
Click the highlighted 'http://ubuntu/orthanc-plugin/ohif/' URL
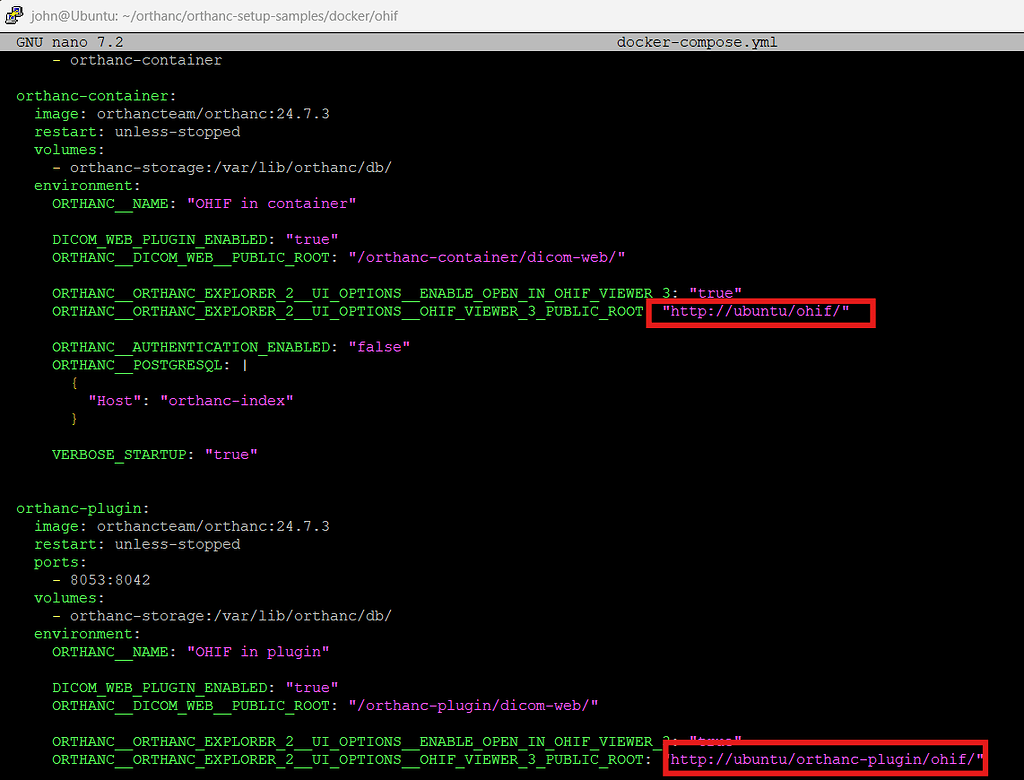(824, 758)
